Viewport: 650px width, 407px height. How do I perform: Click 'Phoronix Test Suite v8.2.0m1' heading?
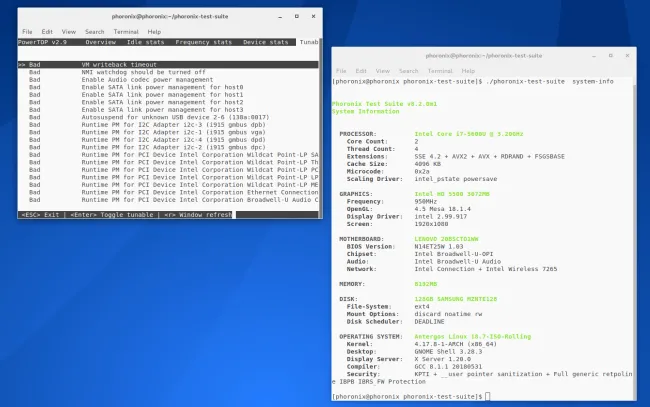point(384,104)
